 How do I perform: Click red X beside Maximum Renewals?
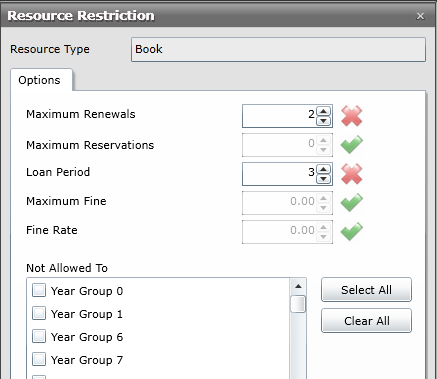coord(352,116)
